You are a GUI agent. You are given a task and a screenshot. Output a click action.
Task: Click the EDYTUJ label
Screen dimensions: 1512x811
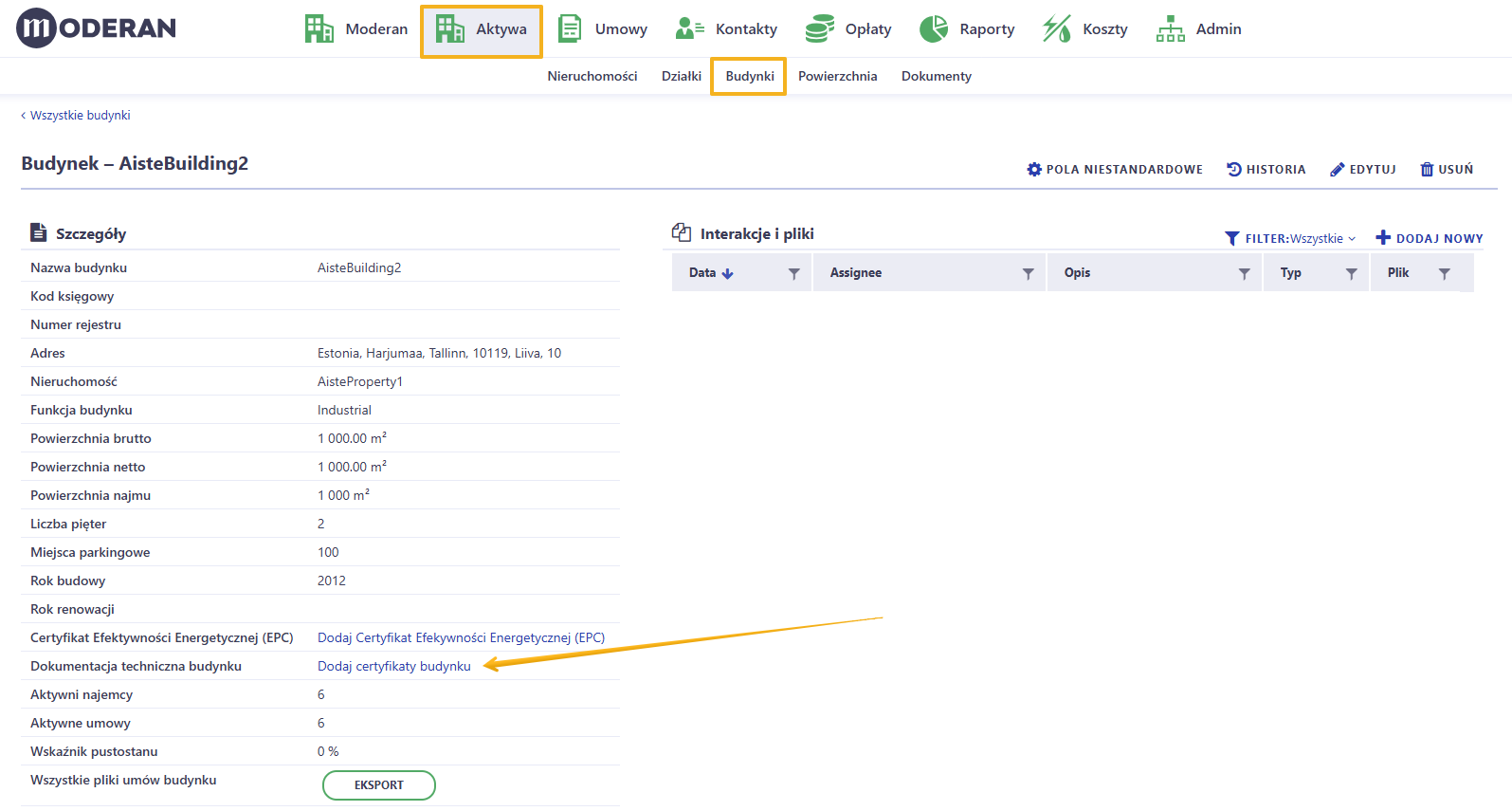(x=1373, y=169)
